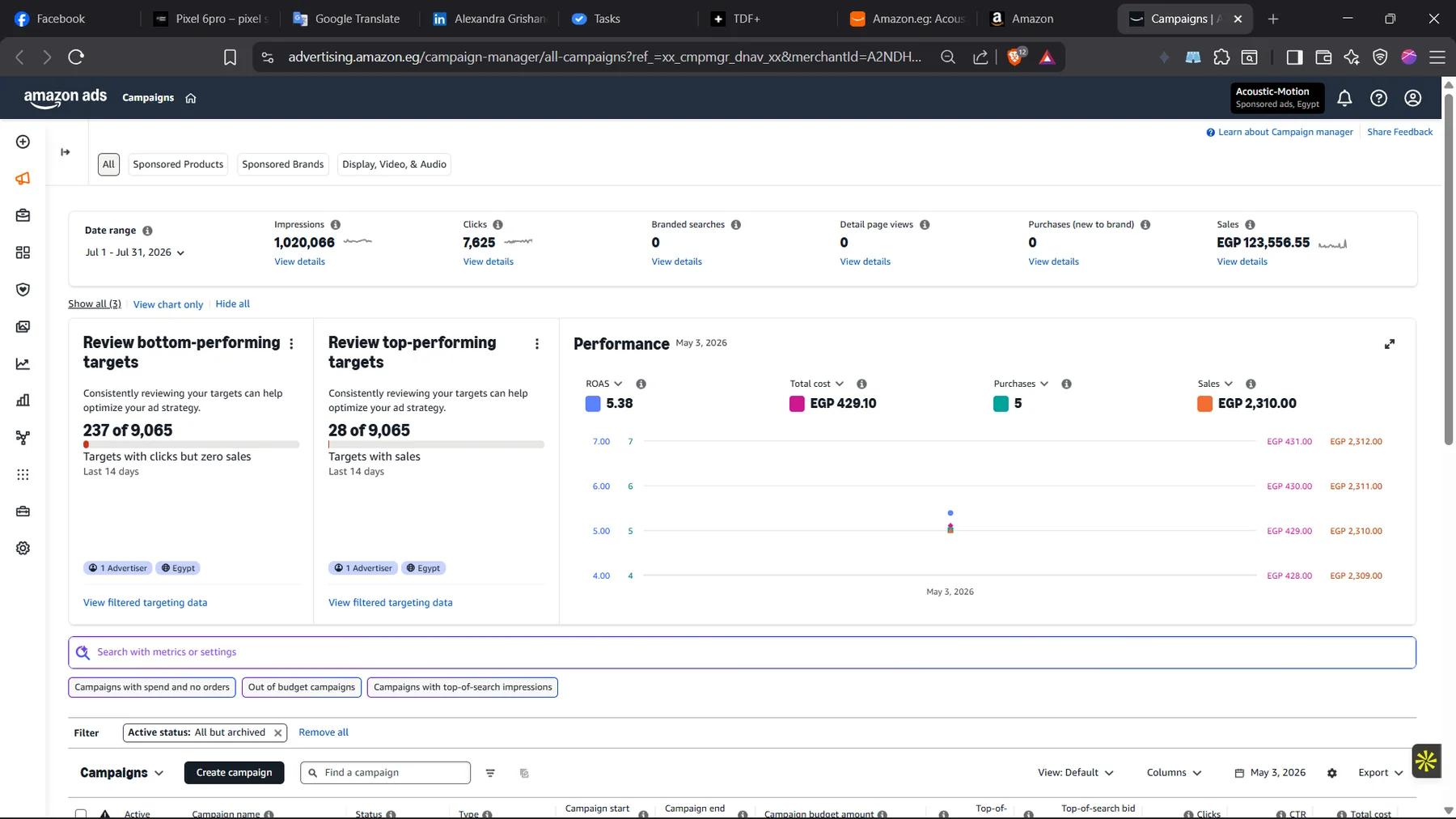Image resolution: width=1456 pixels, height=819 pixels.
Task: Open the settings gear in left sidebar
Action: [23, 548]
